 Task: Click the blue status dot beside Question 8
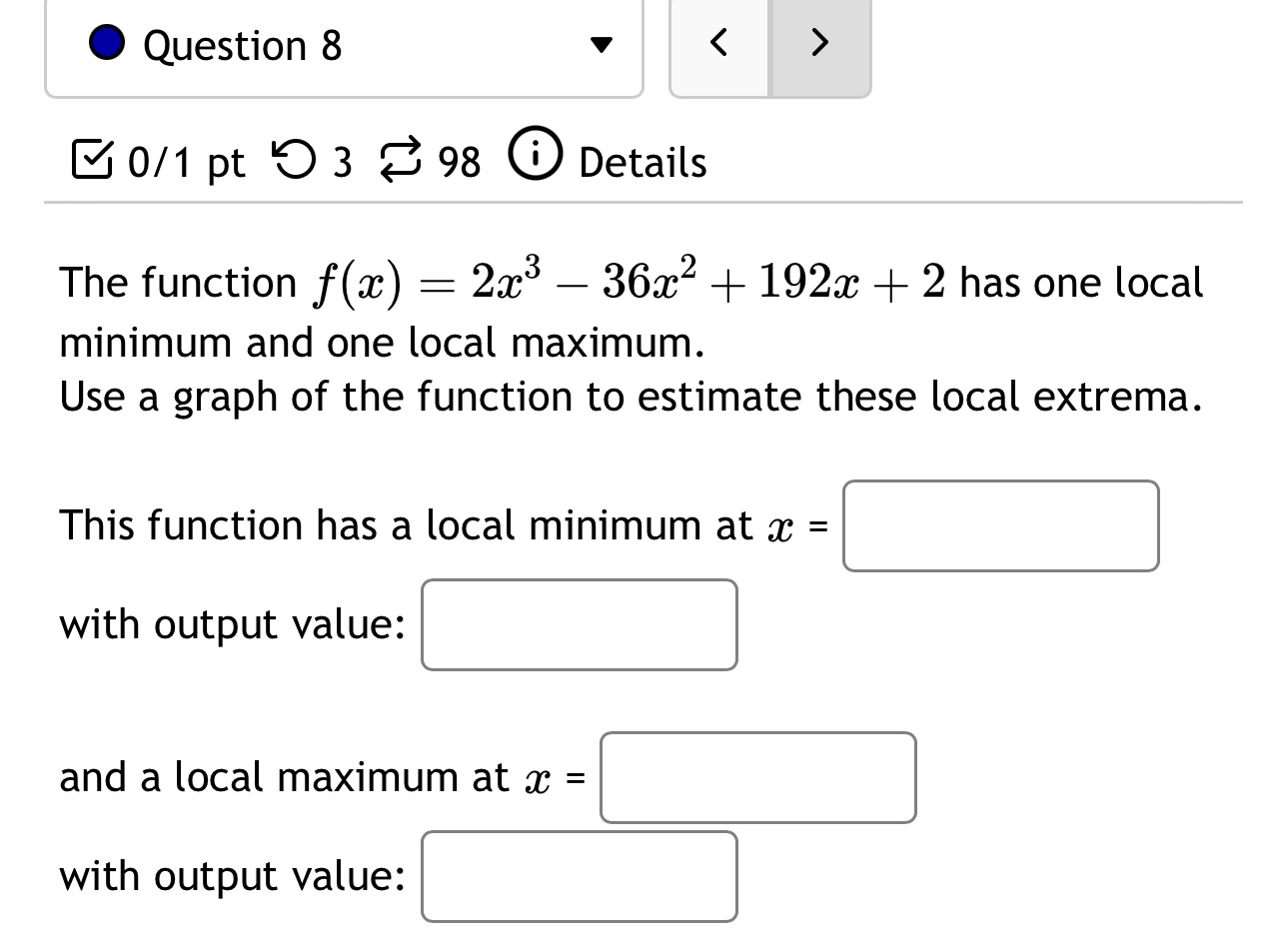pos(106,43)
